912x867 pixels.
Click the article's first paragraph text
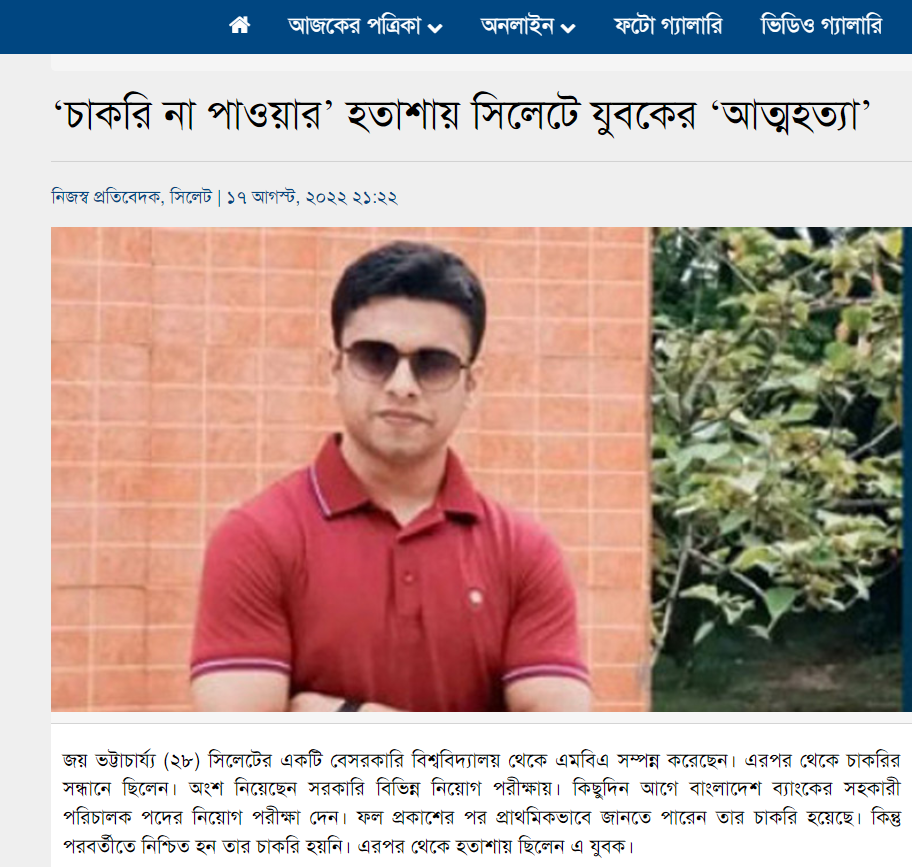(481, 803)
